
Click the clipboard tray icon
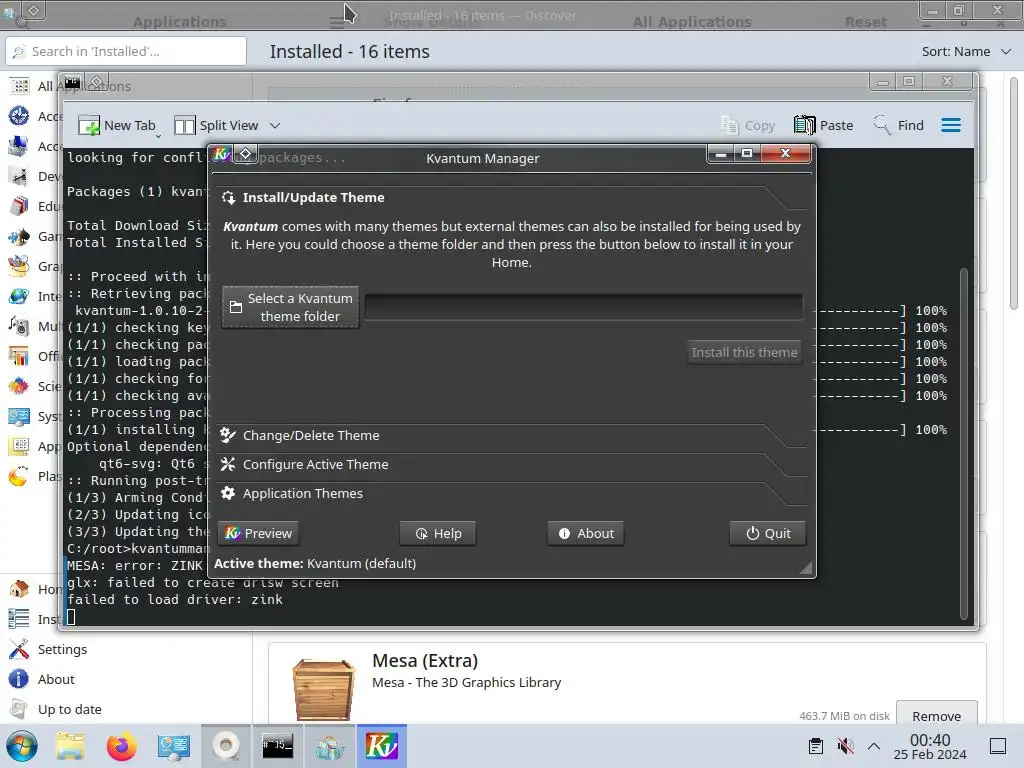(816, 746)
